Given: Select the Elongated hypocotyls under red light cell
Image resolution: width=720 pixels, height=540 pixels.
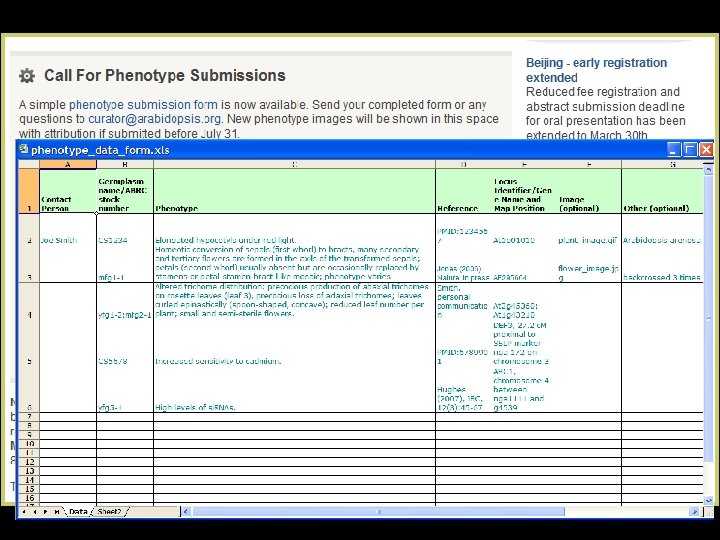Looking at the screenshot, I should 294,229.
